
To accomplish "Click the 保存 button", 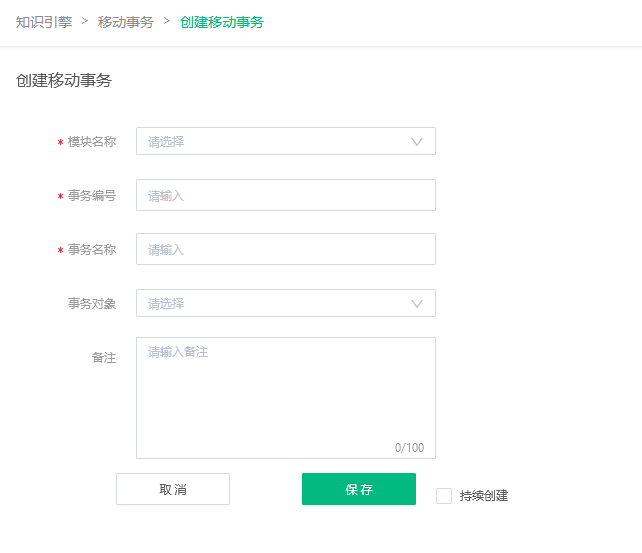I will click(359, 489).
